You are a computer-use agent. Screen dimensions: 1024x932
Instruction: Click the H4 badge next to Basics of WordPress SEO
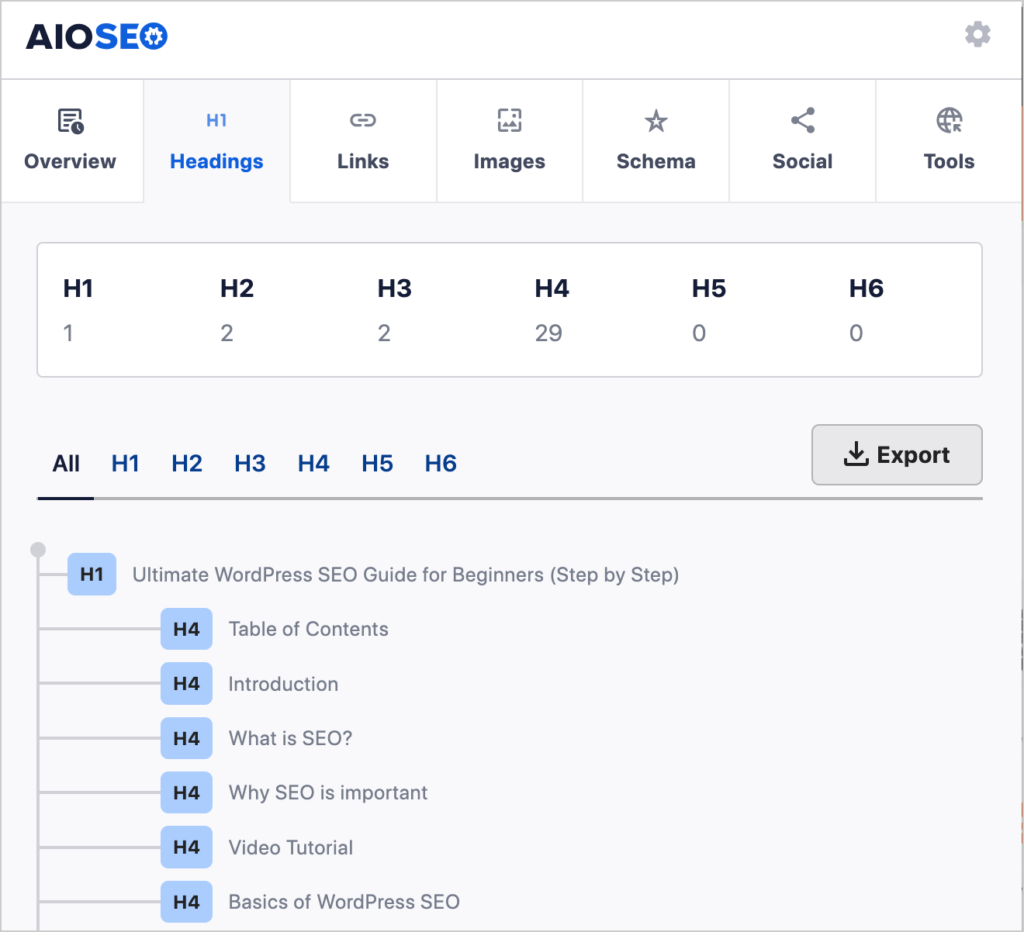[x=187, y=902]
